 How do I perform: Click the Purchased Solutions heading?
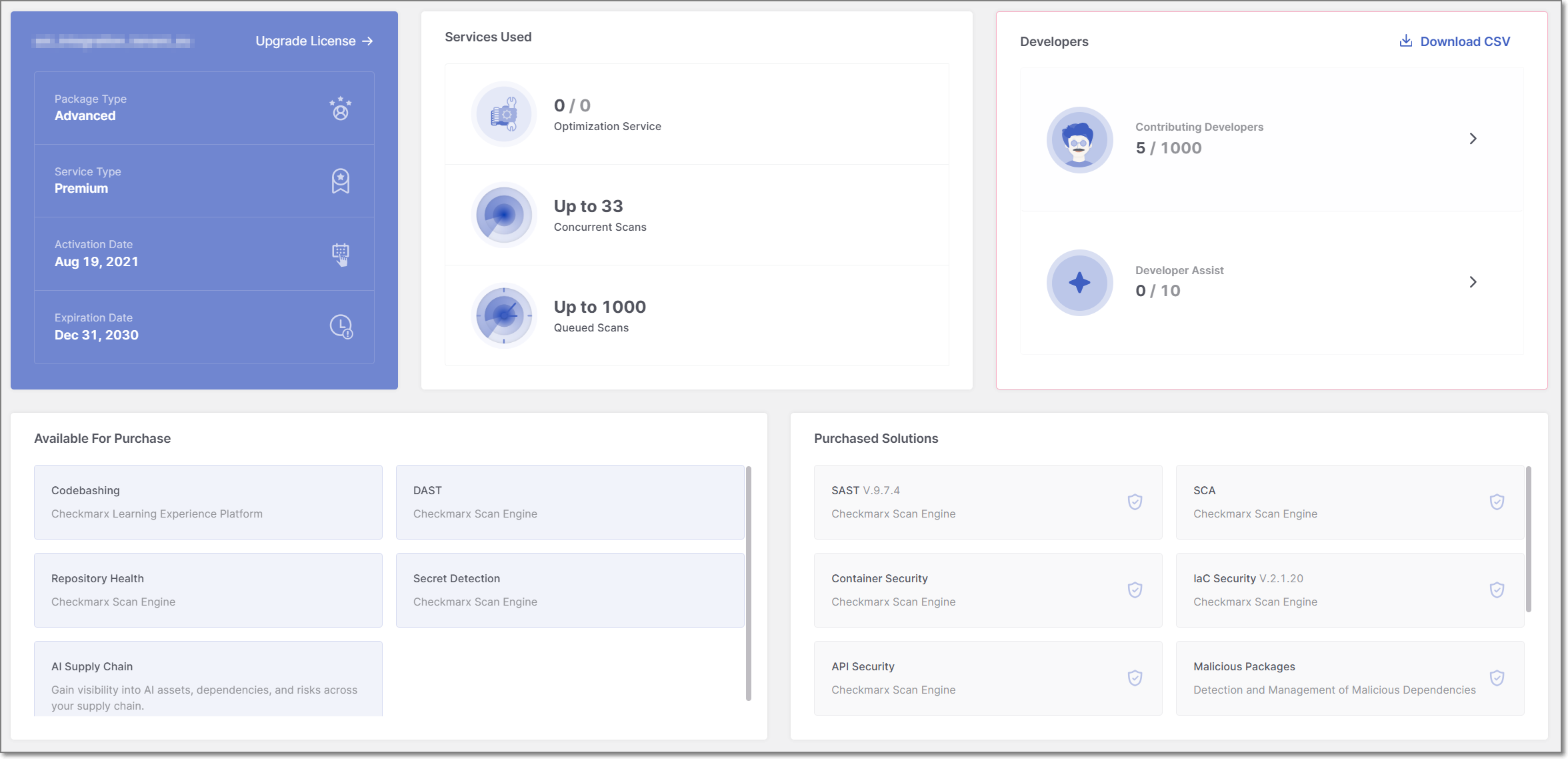(876, 438)
